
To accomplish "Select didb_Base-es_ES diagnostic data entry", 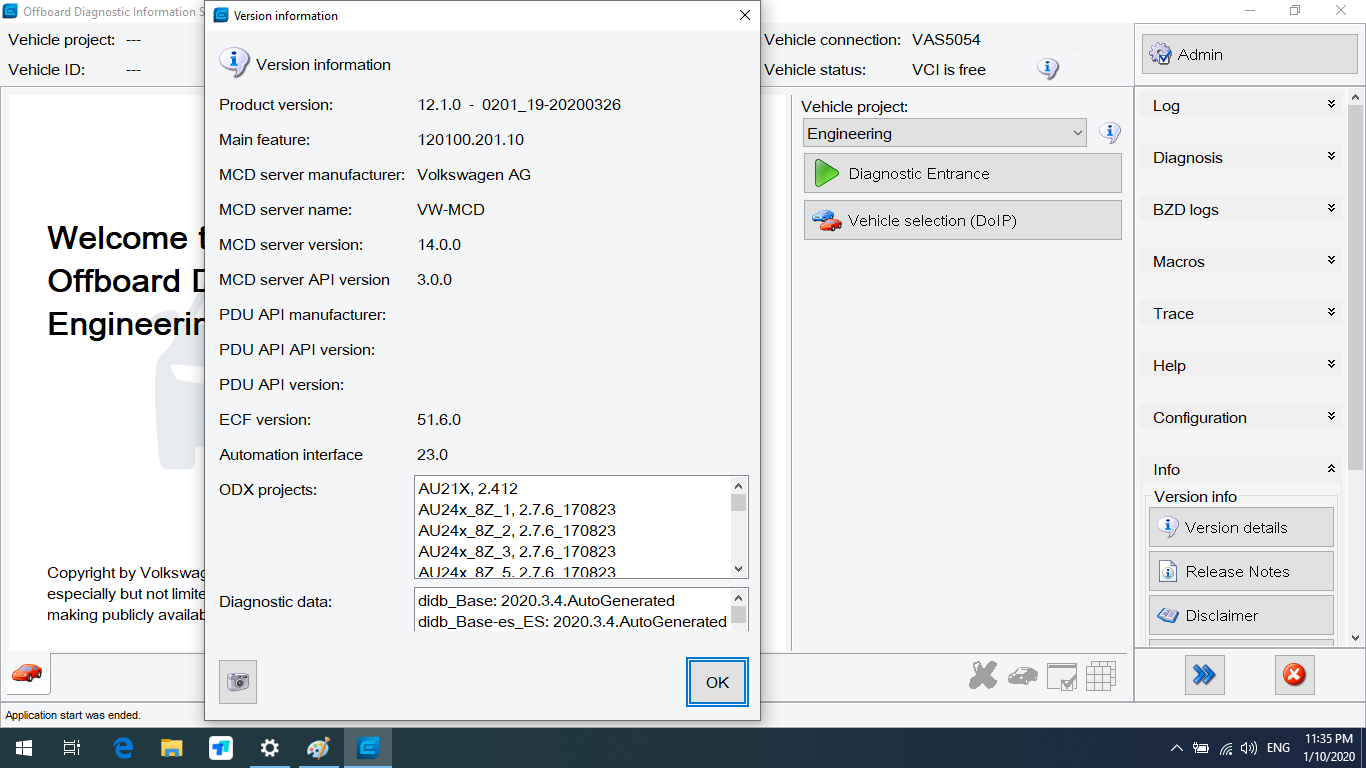I will [572, 622].
